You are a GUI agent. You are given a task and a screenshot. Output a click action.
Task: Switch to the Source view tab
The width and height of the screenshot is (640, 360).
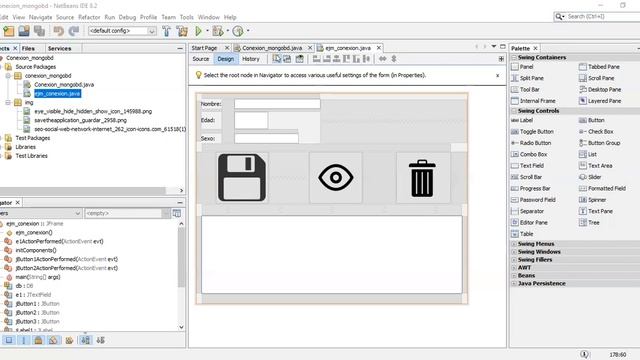pos(200,59)
